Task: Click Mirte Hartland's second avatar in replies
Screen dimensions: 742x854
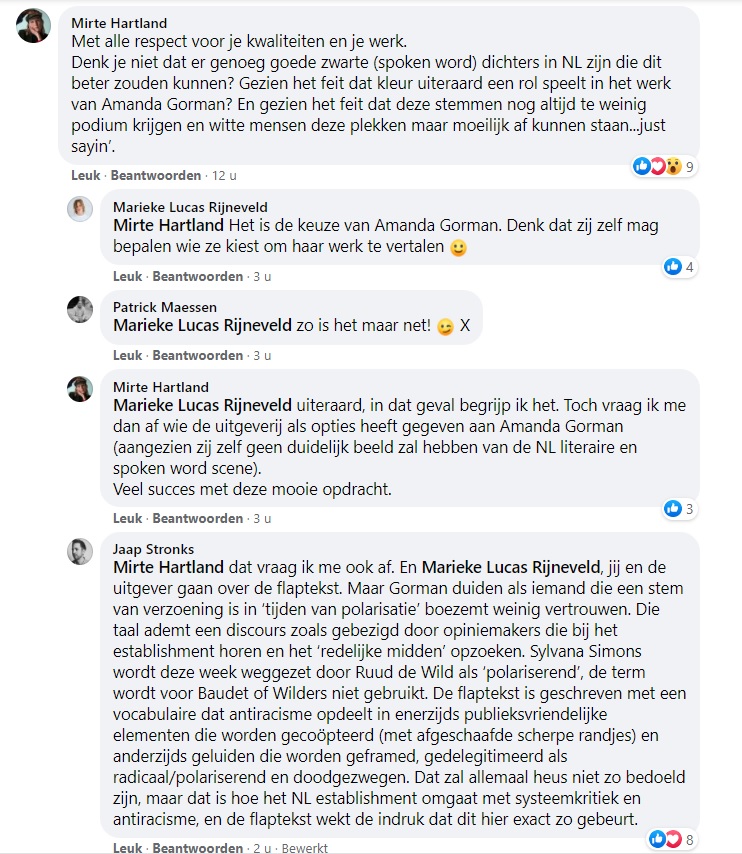Action: [x=80, y=389]
